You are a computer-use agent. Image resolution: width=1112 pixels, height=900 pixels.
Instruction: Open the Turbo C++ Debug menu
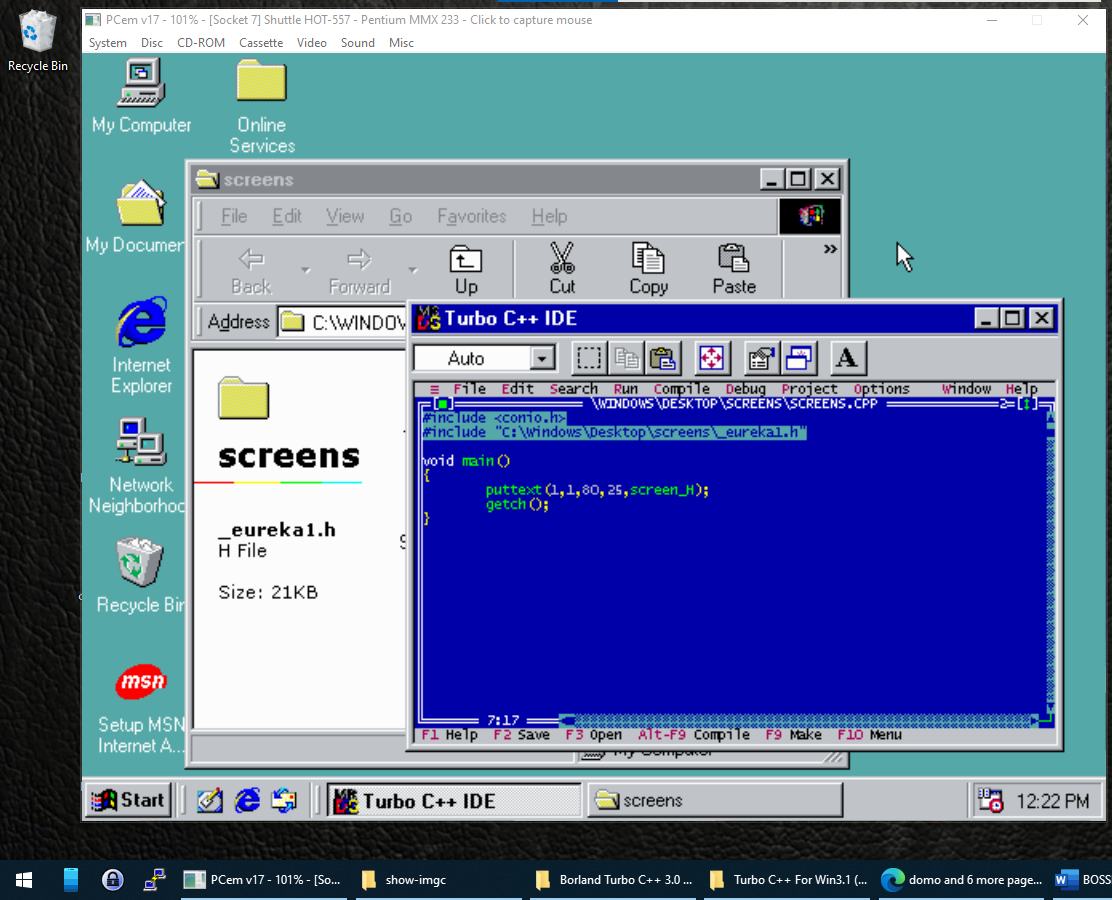tap(745, 389)
